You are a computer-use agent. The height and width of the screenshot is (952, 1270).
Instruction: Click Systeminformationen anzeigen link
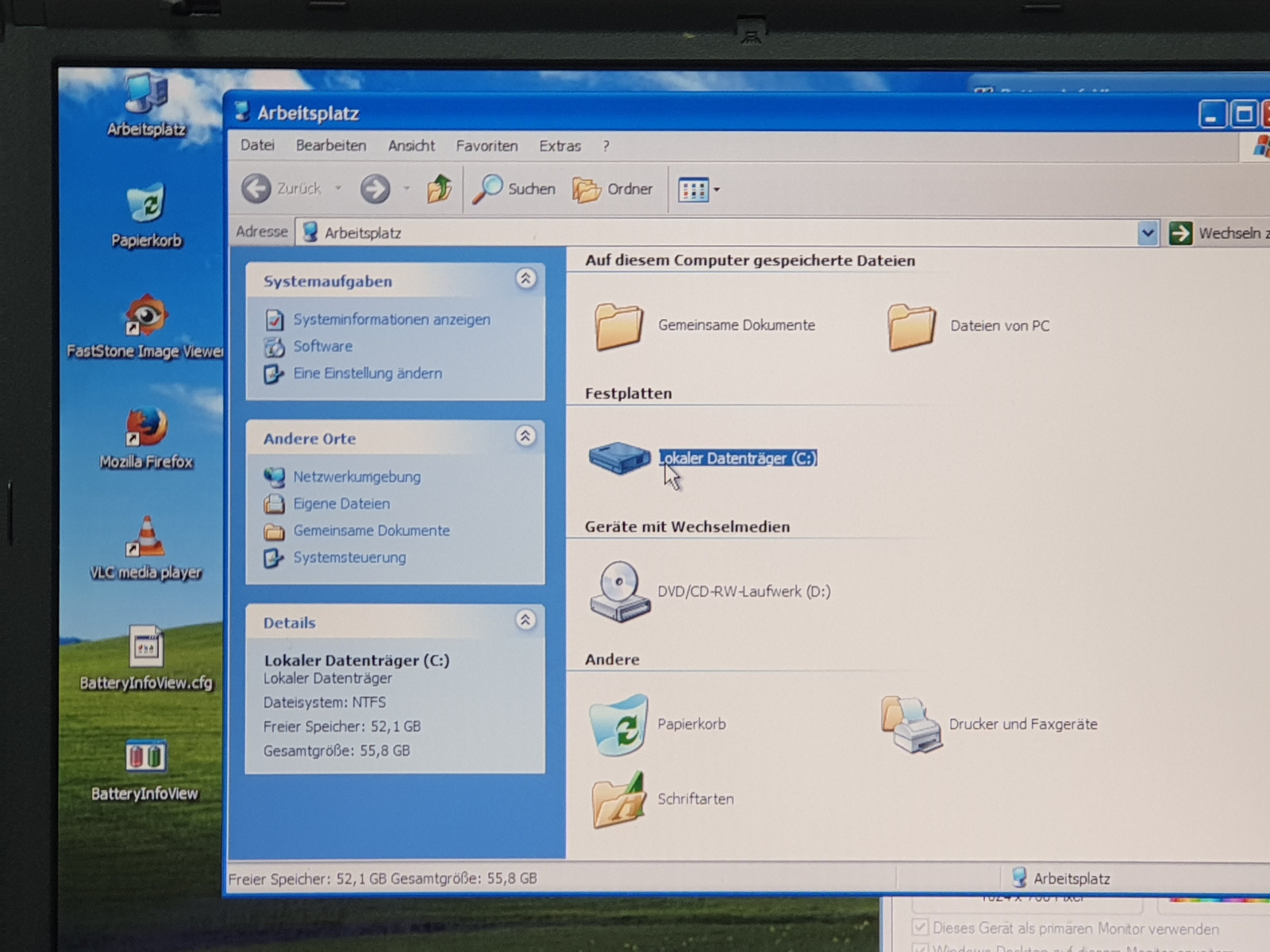point(391,320)
